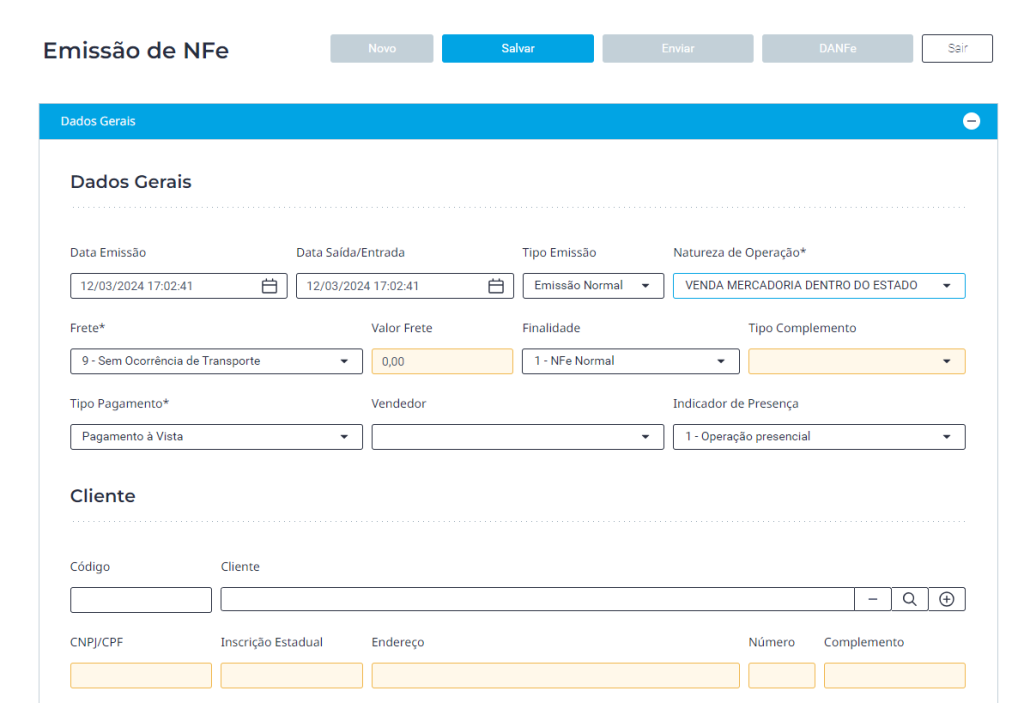Expand the Natureza de Operação dropdown
The height and width of the screenshot is (703, 1024).
(818, 286)
